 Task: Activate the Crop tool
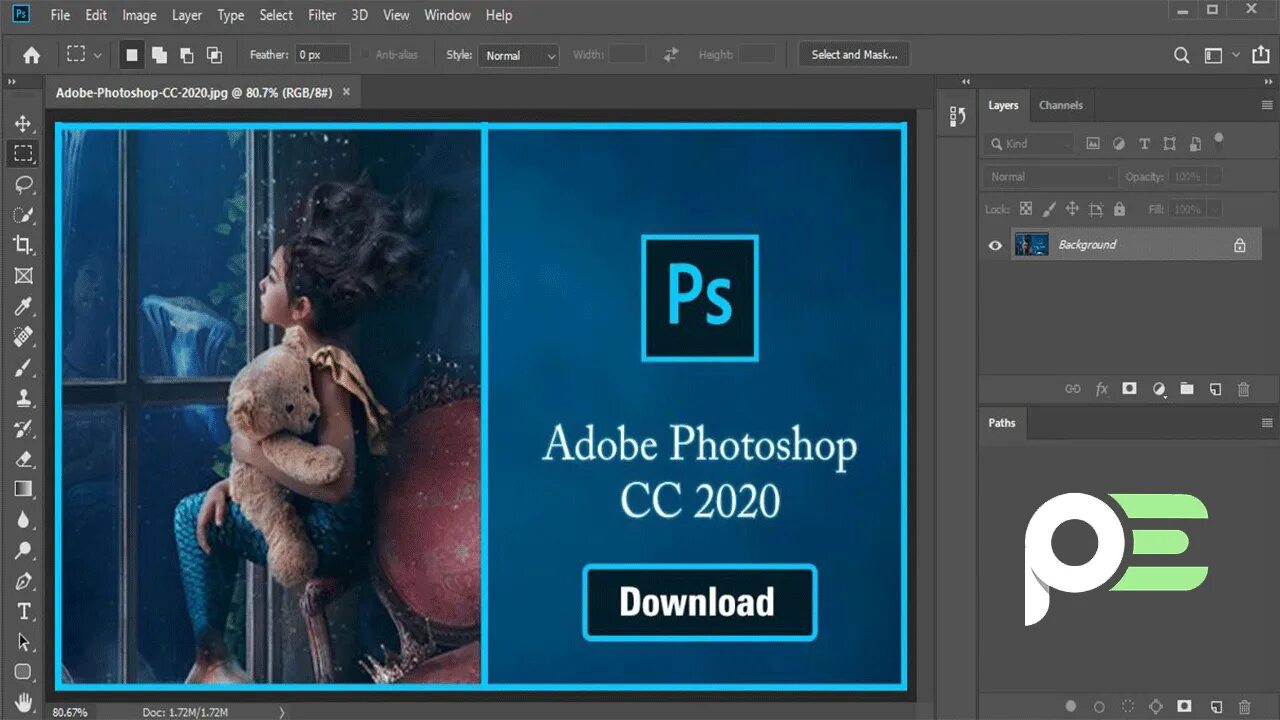click(x=23, y=245)
